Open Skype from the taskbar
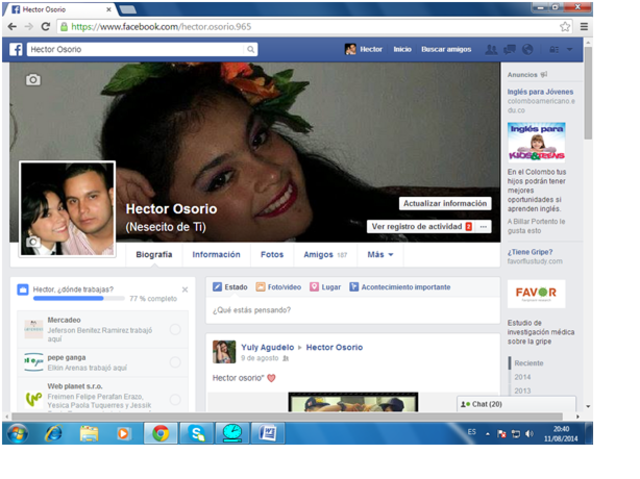Viewport: 640px width, 479px height. click(x=196, y=433)
